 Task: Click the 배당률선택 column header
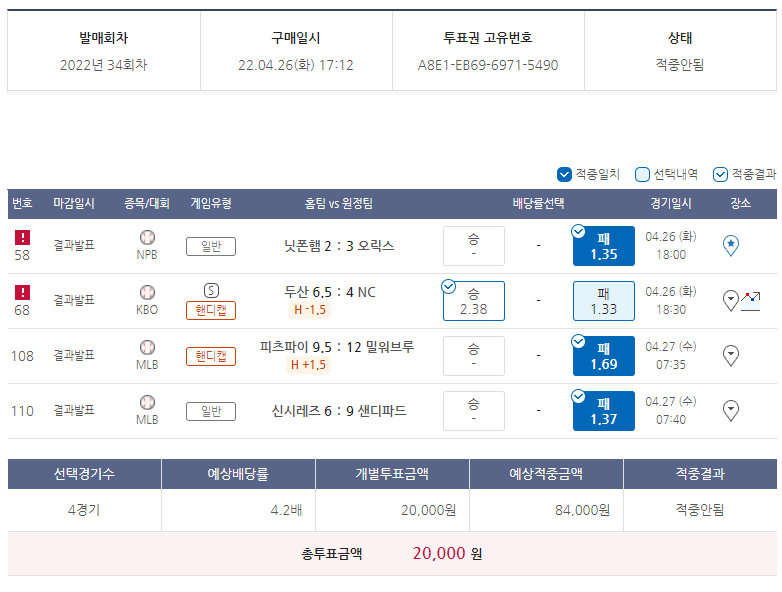click(539, 203)
